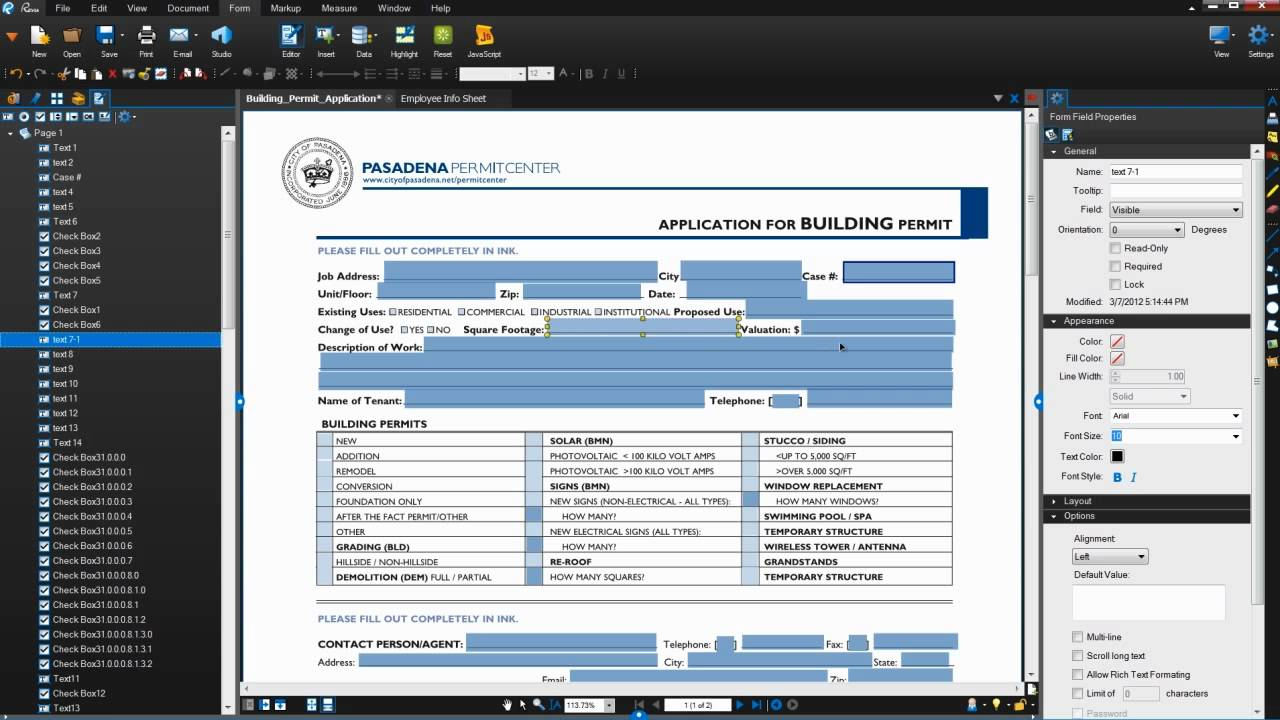Open the thumbnails grid panel icon
The image size is (1280, 720).
pyautogui.click(x=57, y=98)
